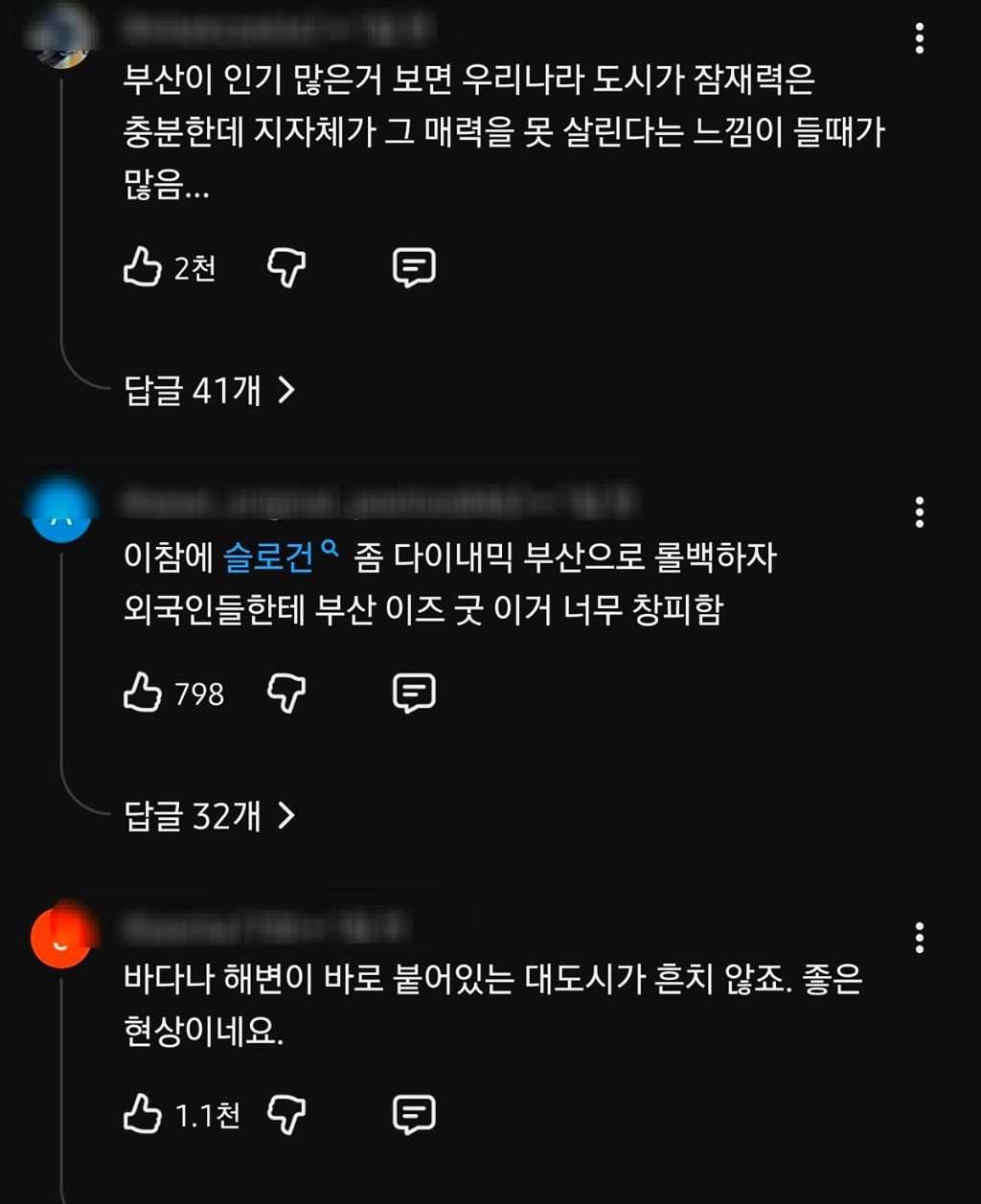
Task: Open the red avatar commenter's profile
Action: coord(61,938)
